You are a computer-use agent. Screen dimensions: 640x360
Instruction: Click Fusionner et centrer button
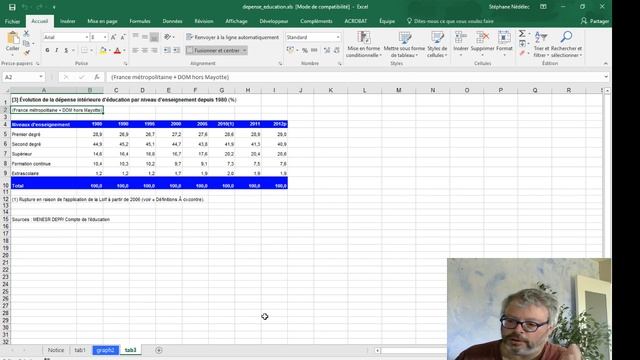coord(213,50)
